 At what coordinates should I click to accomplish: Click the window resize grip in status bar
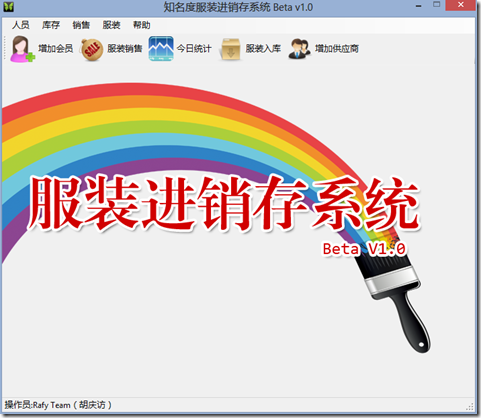[470, 406]
